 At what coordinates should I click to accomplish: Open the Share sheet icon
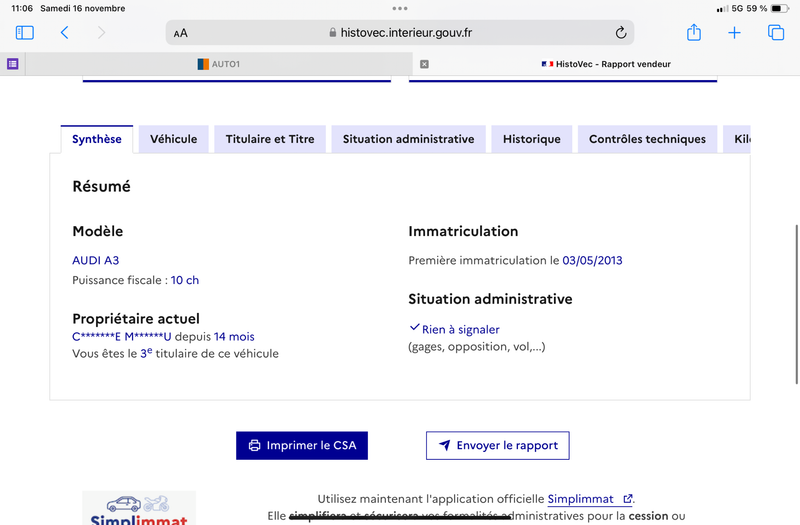click(693, 32)
